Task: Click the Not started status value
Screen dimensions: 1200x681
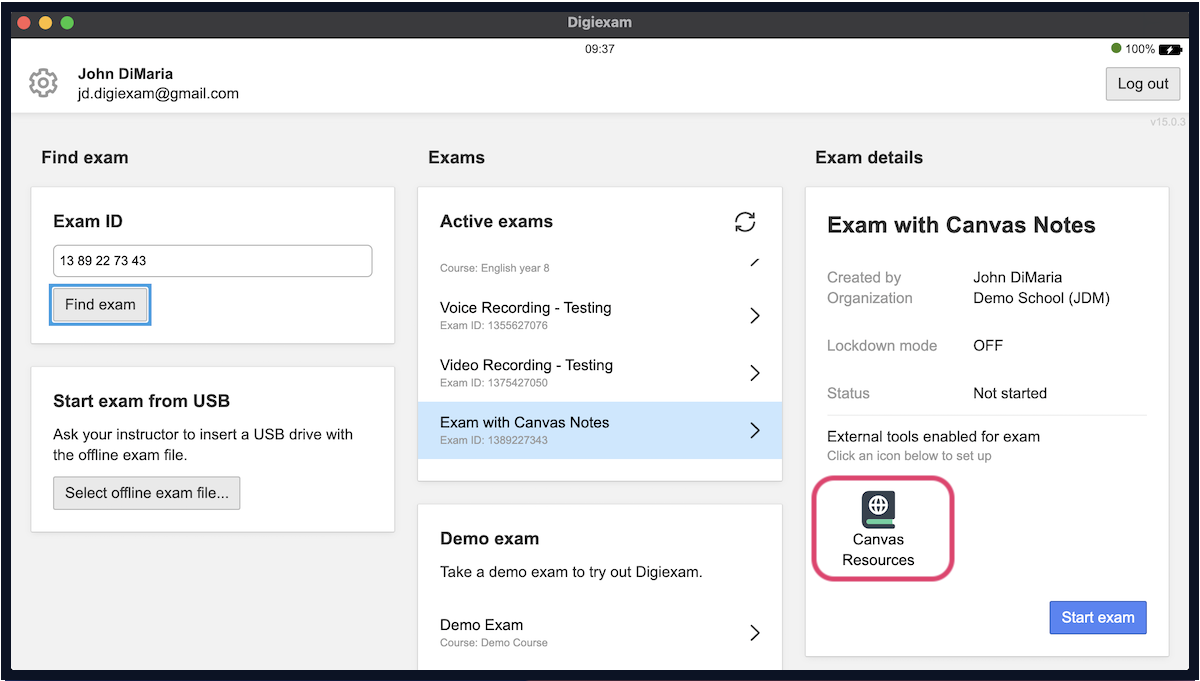Action: 1010,394
